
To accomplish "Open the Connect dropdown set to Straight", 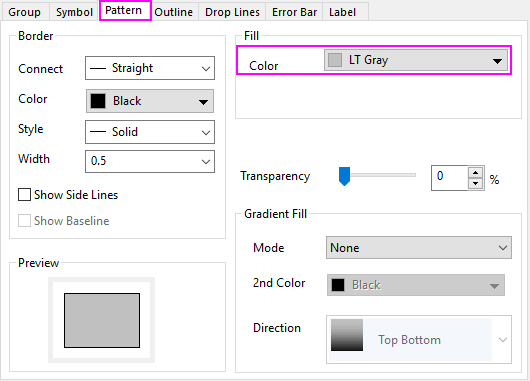I will point(150,68).
